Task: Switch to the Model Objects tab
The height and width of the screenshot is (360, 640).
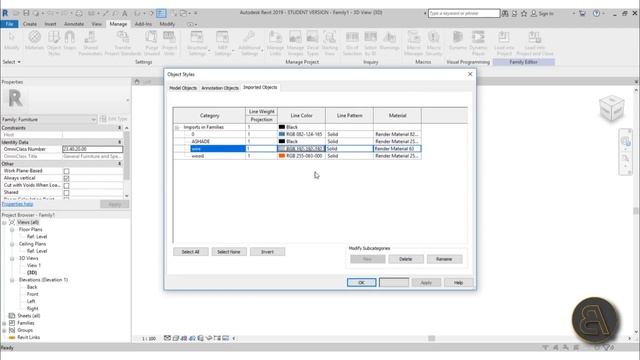Action: [x=183, y=88]
